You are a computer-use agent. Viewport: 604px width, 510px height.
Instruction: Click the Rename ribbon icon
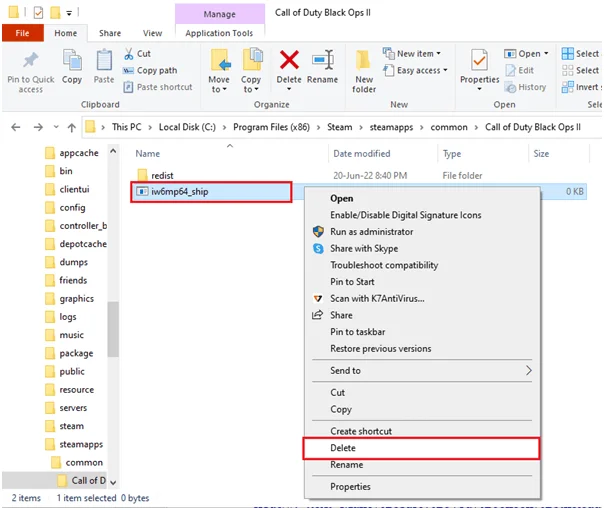coord(322,60)
